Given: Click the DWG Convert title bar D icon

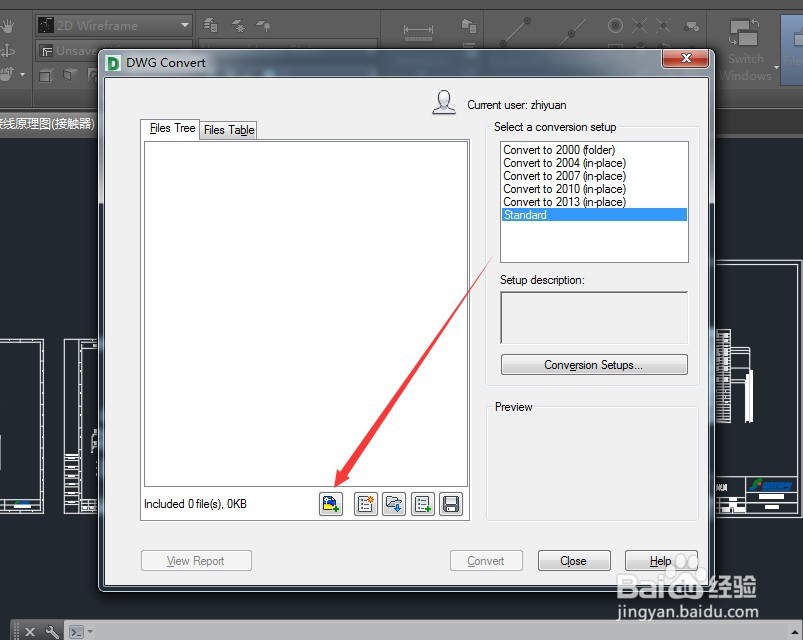Looking at the screenshot, I should pyautogui.click(x=113, y=63).
